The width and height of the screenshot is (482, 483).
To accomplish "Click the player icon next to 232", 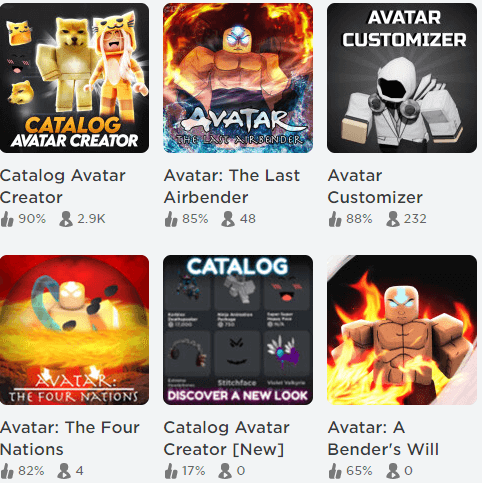I will [x=393, y=219].
